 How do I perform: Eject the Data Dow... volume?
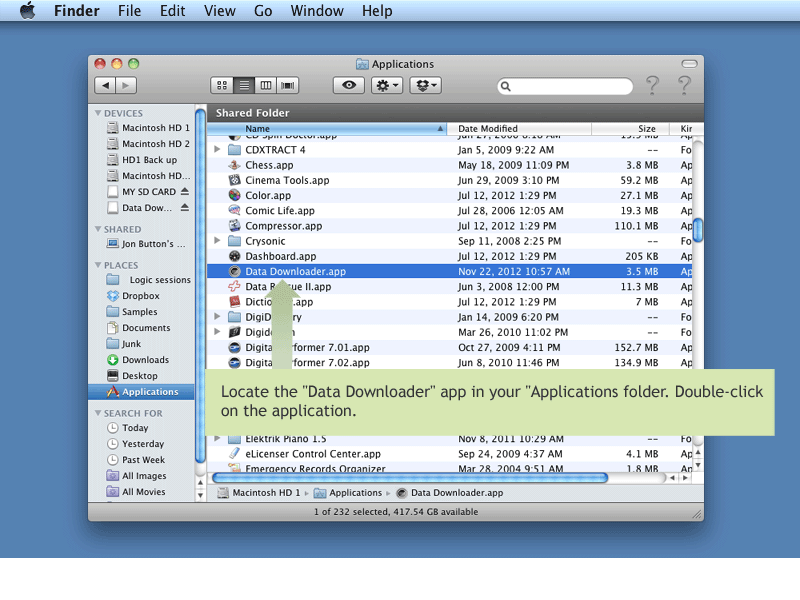pos(185,207)
